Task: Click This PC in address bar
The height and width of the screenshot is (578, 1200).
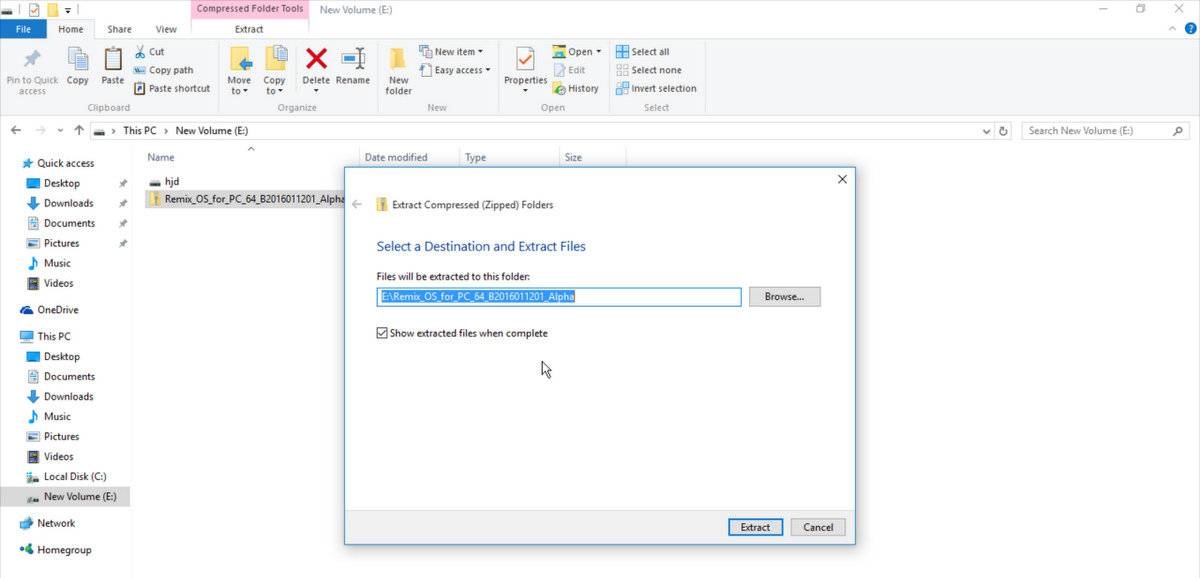Action: 139,131
